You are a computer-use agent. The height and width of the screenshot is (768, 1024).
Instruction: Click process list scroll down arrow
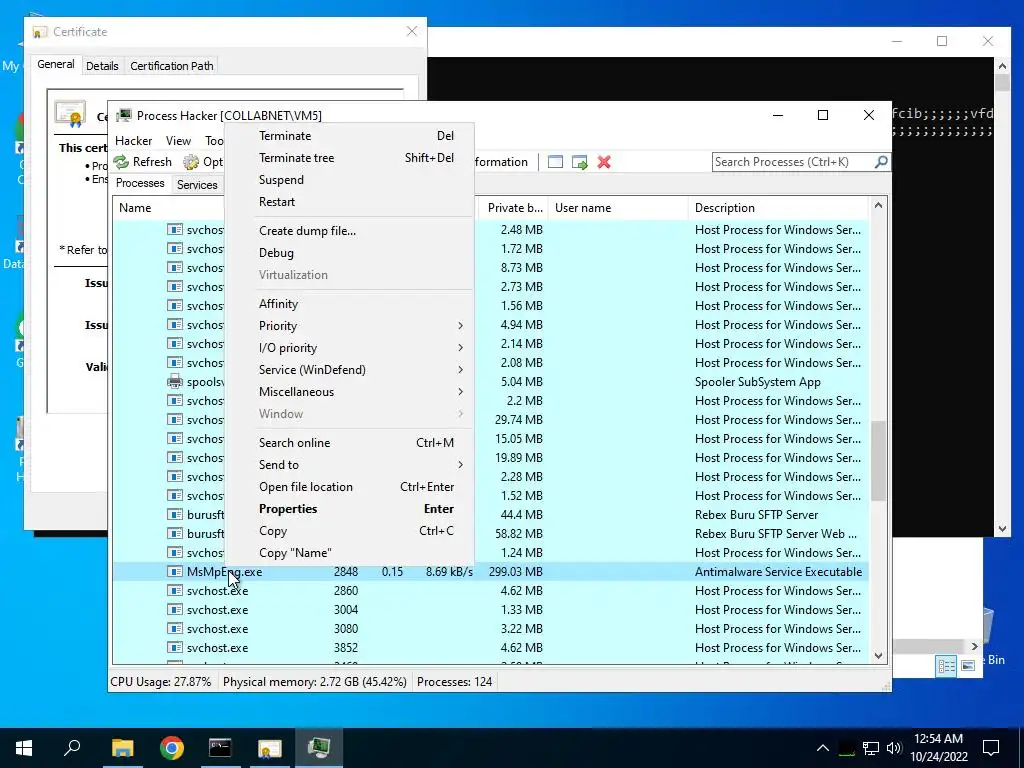point(878,655)
